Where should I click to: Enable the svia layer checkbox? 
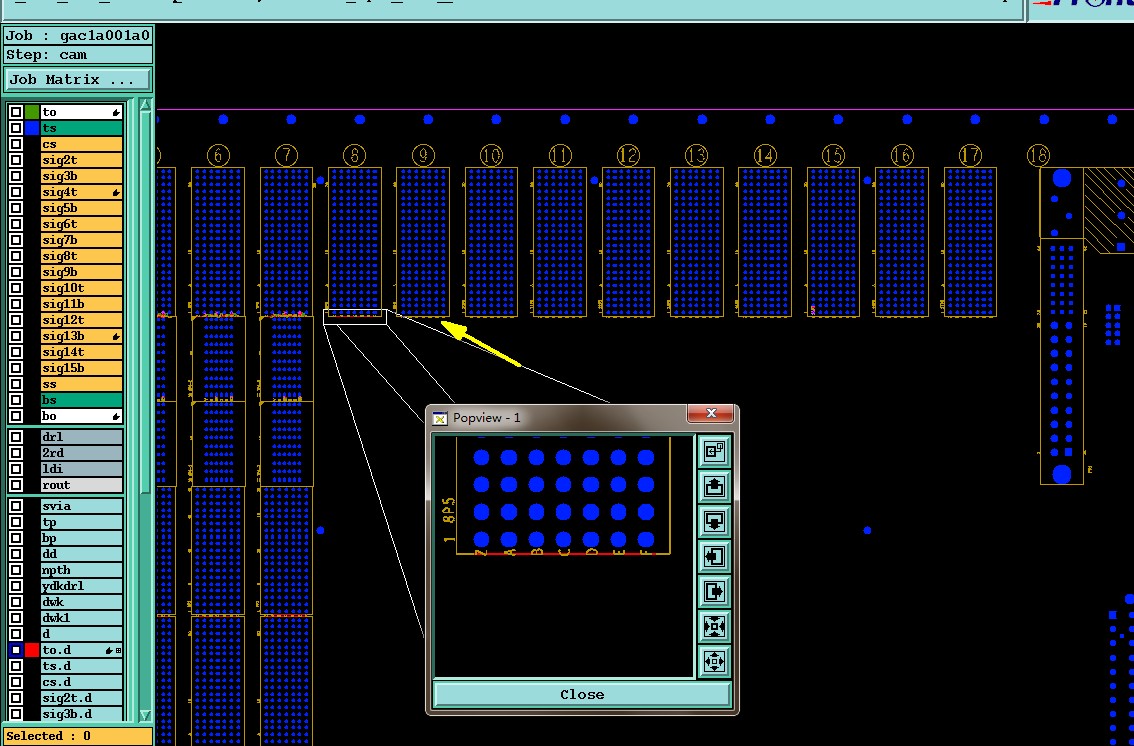pos(16,506)
